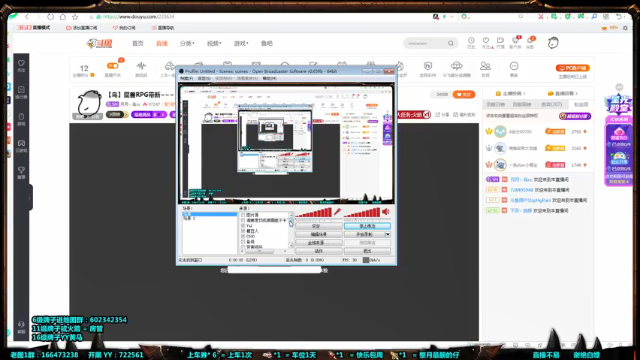Click the streamer's cartoon avatar
640x360 pixels.
pos(89,103)
